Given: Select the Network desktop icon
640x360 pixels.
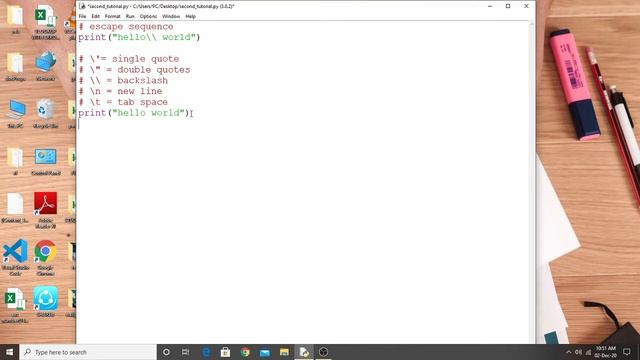Looking at the screenshot, I should (x=45, y=66).
